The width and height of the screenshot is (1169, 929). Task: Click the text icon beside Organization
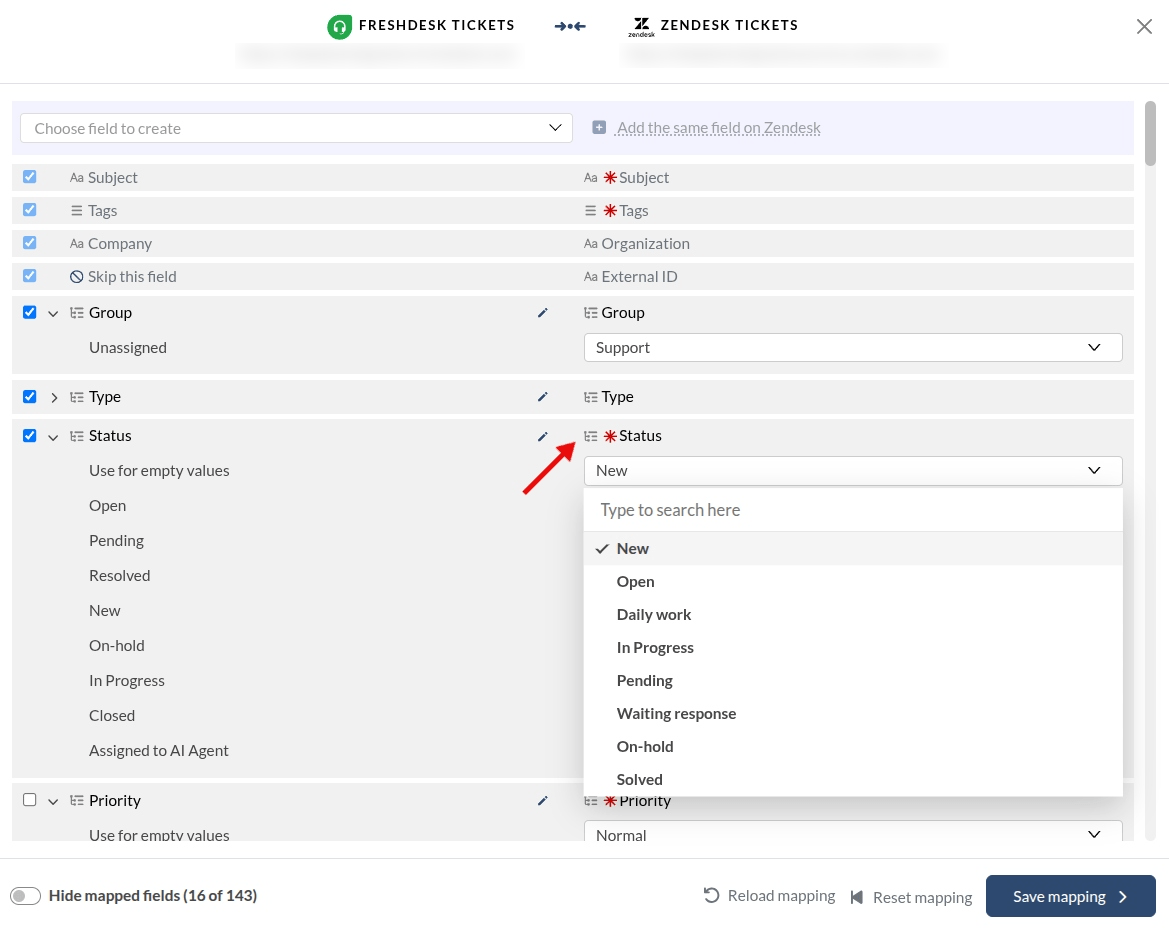[x=590, y=244]
